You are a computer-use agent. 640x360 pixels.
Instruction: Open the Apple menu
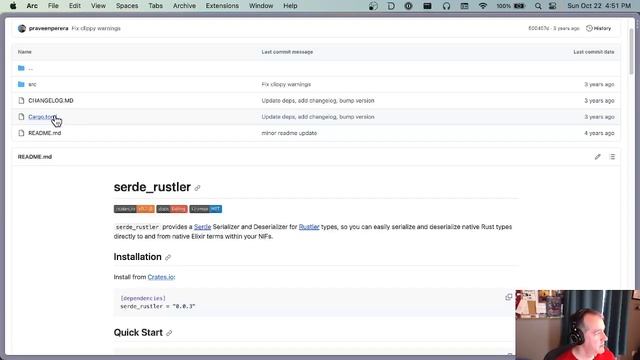point(13,6)
